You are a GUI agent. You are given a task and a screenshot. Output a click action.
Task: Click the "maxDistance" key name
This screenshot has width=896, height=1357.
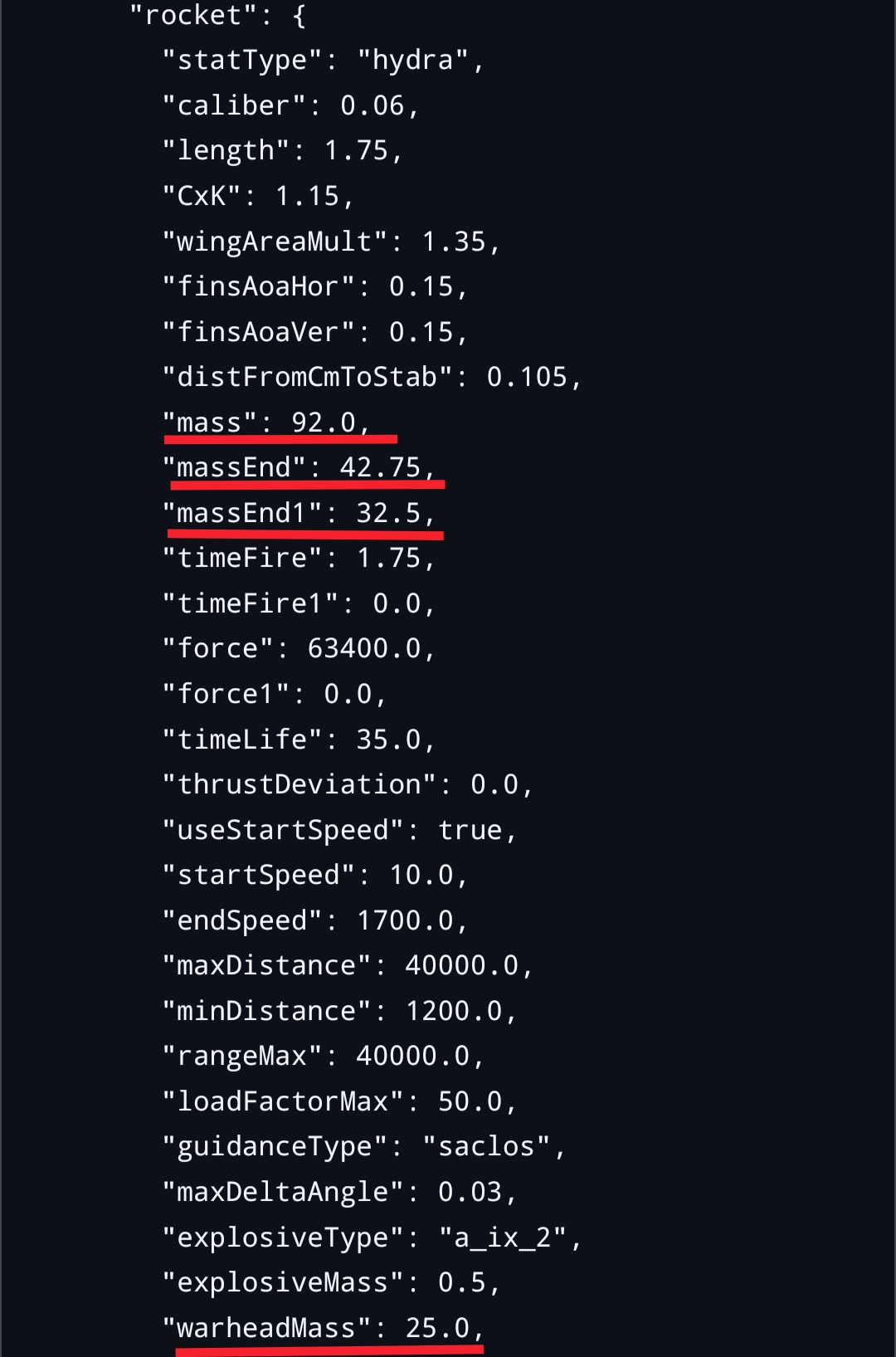point(267,966)
